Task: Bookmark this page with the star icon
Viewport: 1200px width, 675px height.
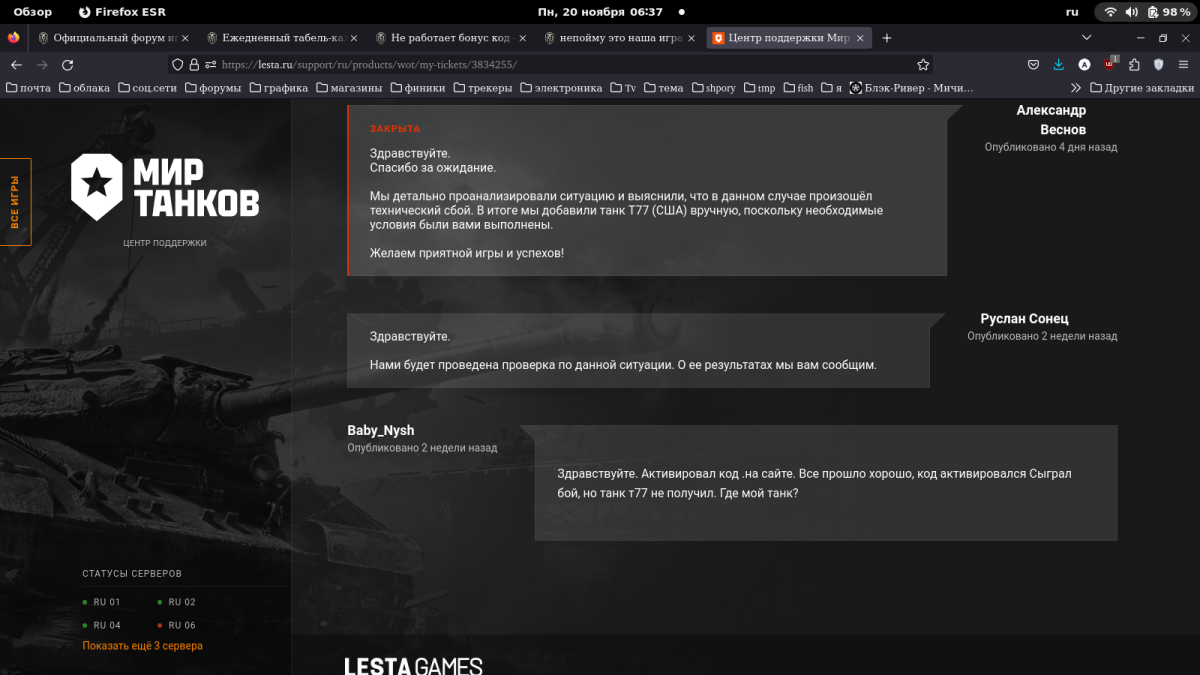Action: tap(923, 64)
